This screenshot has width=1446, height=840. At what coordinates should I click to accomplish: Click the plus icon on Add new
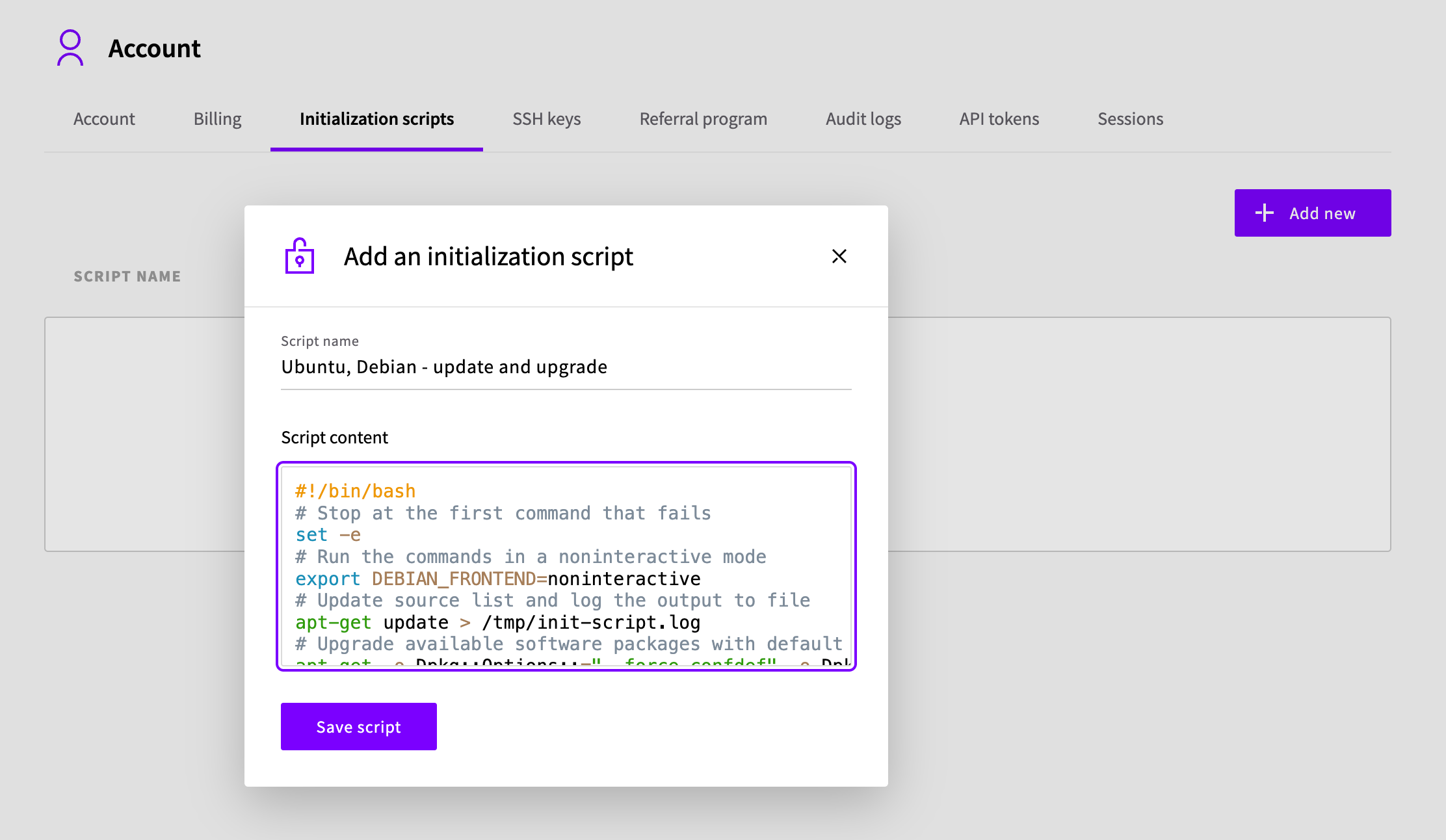pos(1265,213)
